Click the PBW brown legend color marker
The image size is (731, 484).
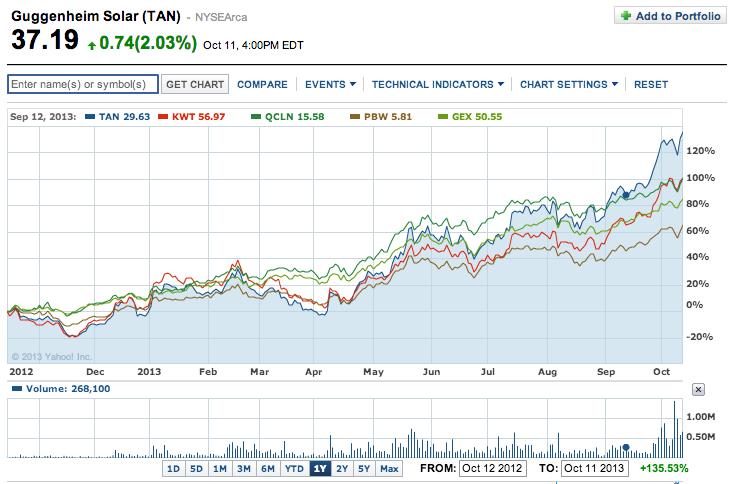[355, 117]
